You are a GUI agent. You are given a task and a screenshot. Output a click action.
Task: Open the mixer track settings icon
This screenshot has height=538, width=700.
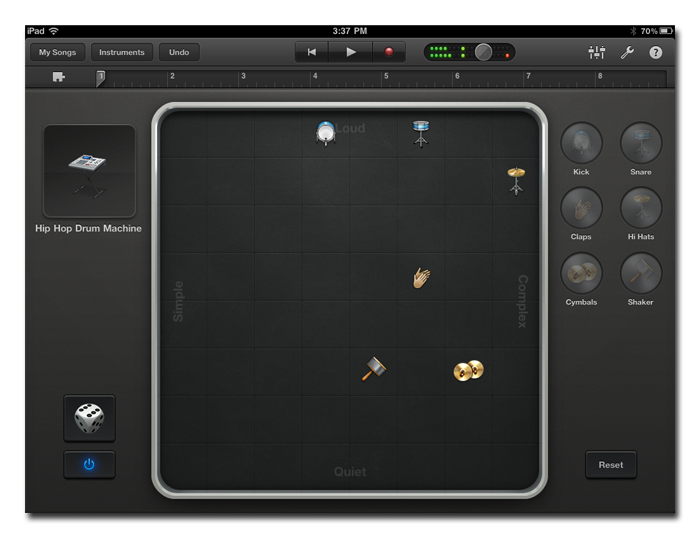point(596,52)
